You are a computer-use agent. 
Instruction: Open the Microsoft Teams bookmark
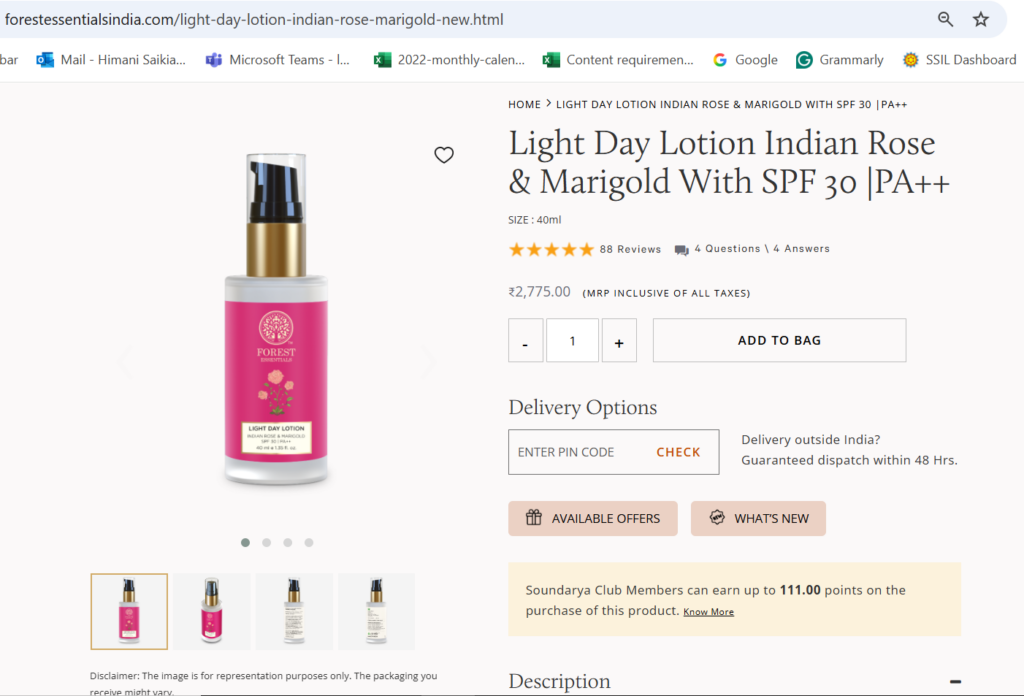coord(278,60)
